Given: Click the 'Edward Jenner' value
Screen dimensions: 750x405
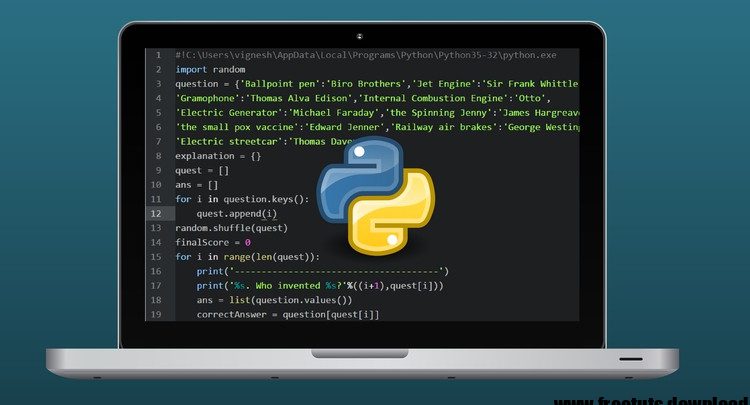Looking at the screenshot, I should 345,127.
